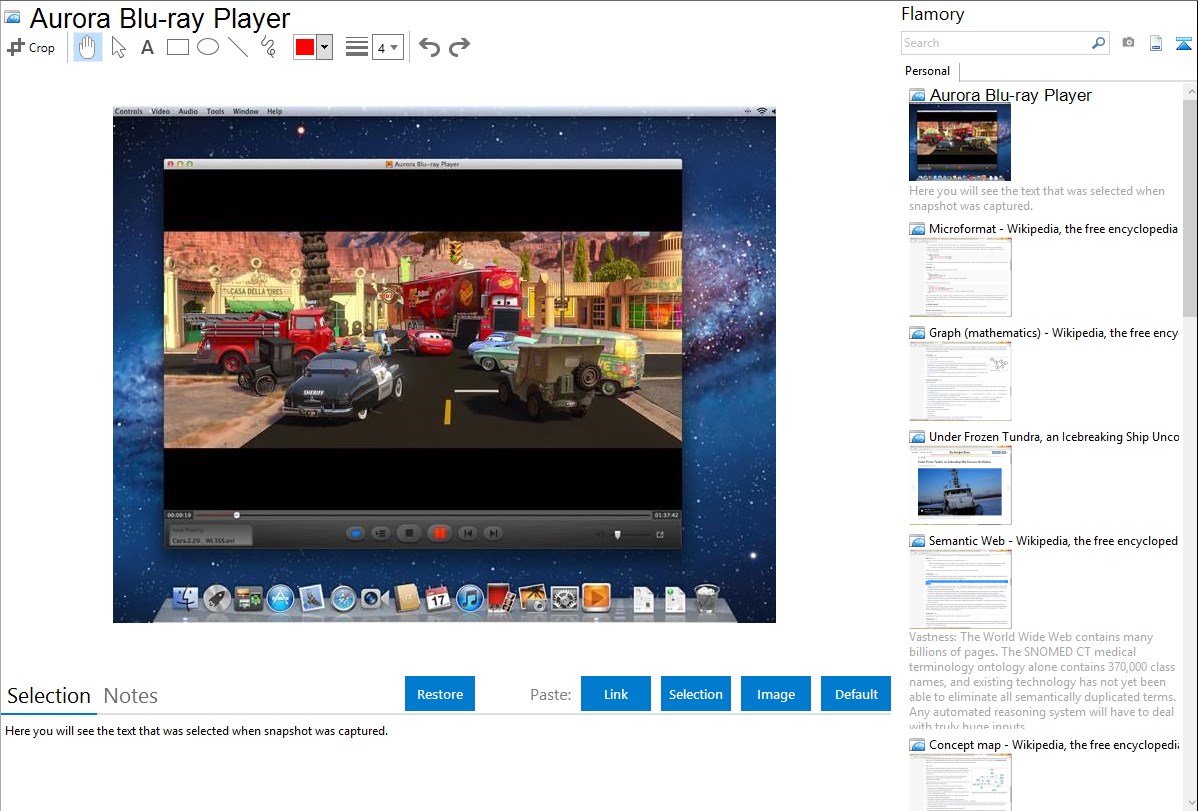
Task: Click the Paste Selection button
Action: [x=695, y=694]
